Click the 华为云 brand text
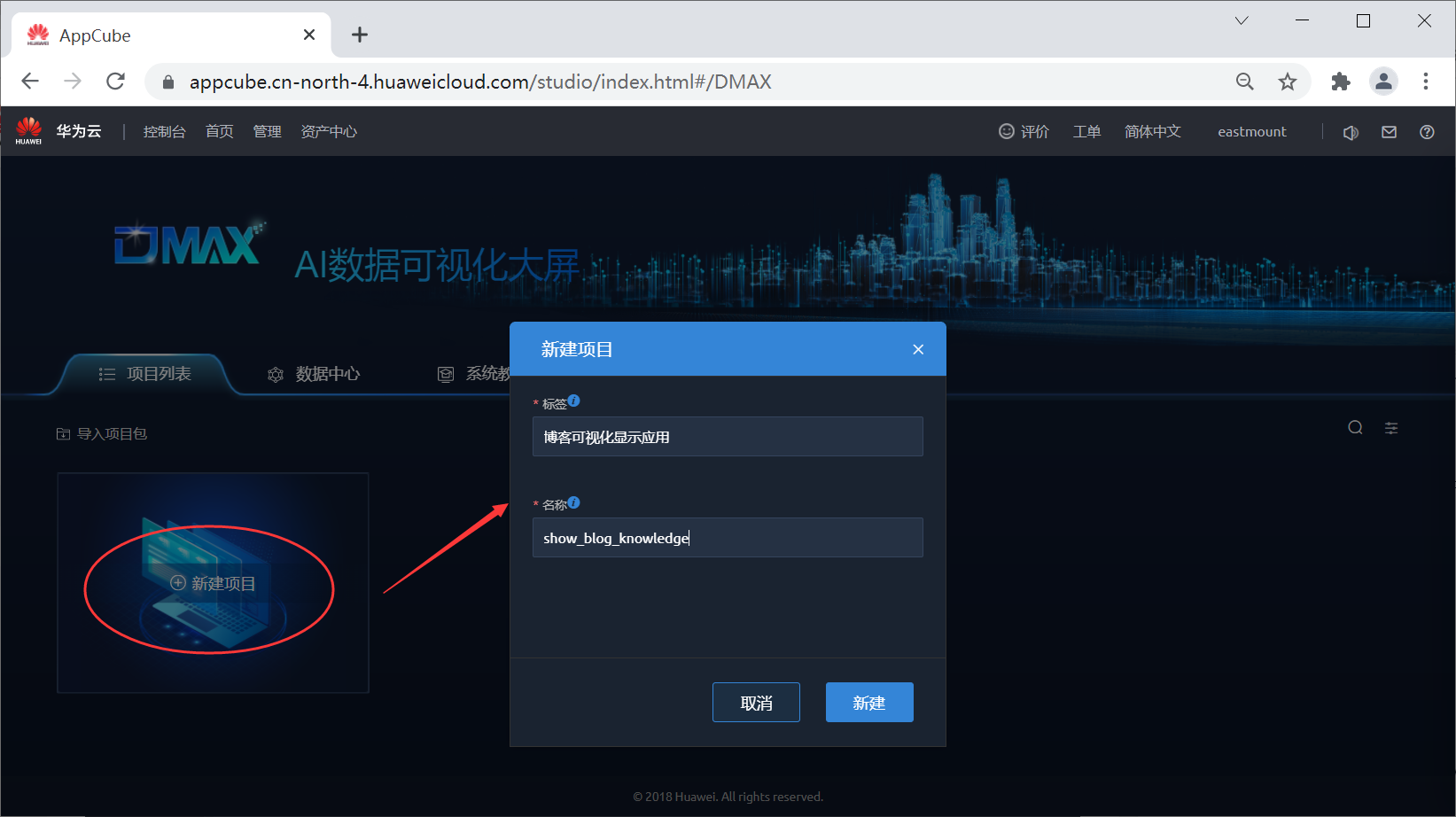Screen dimensions: 1456x817 [79, 131]
